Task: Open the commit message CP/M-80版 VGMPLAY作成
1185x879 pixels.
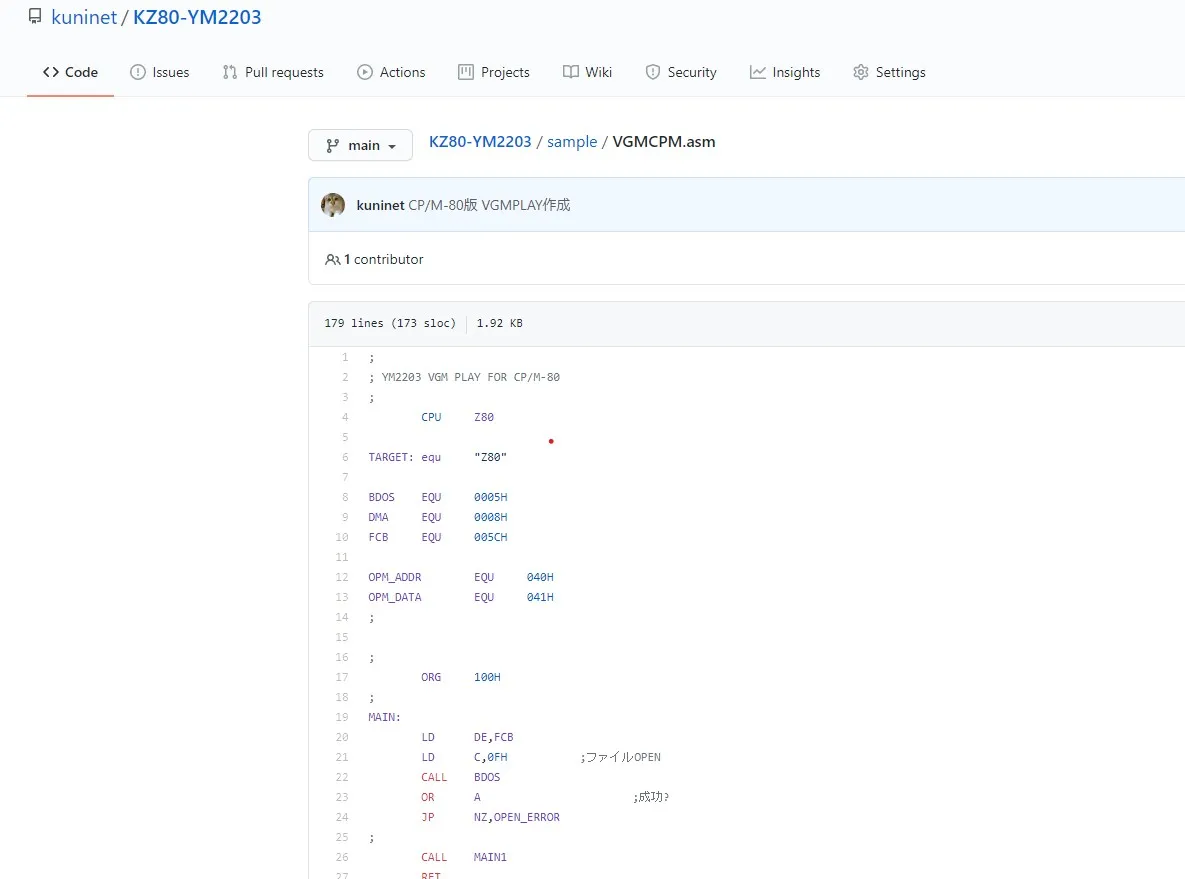Action: point(489,205)
